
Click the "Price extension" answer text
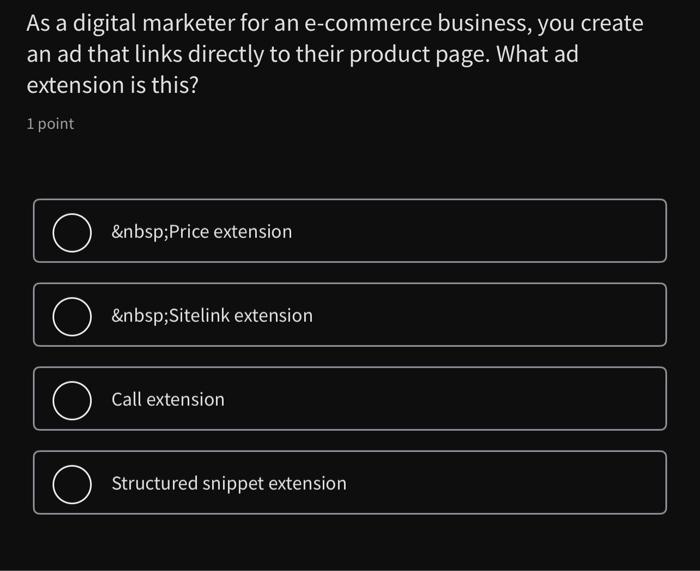click(x=230, y=232)
